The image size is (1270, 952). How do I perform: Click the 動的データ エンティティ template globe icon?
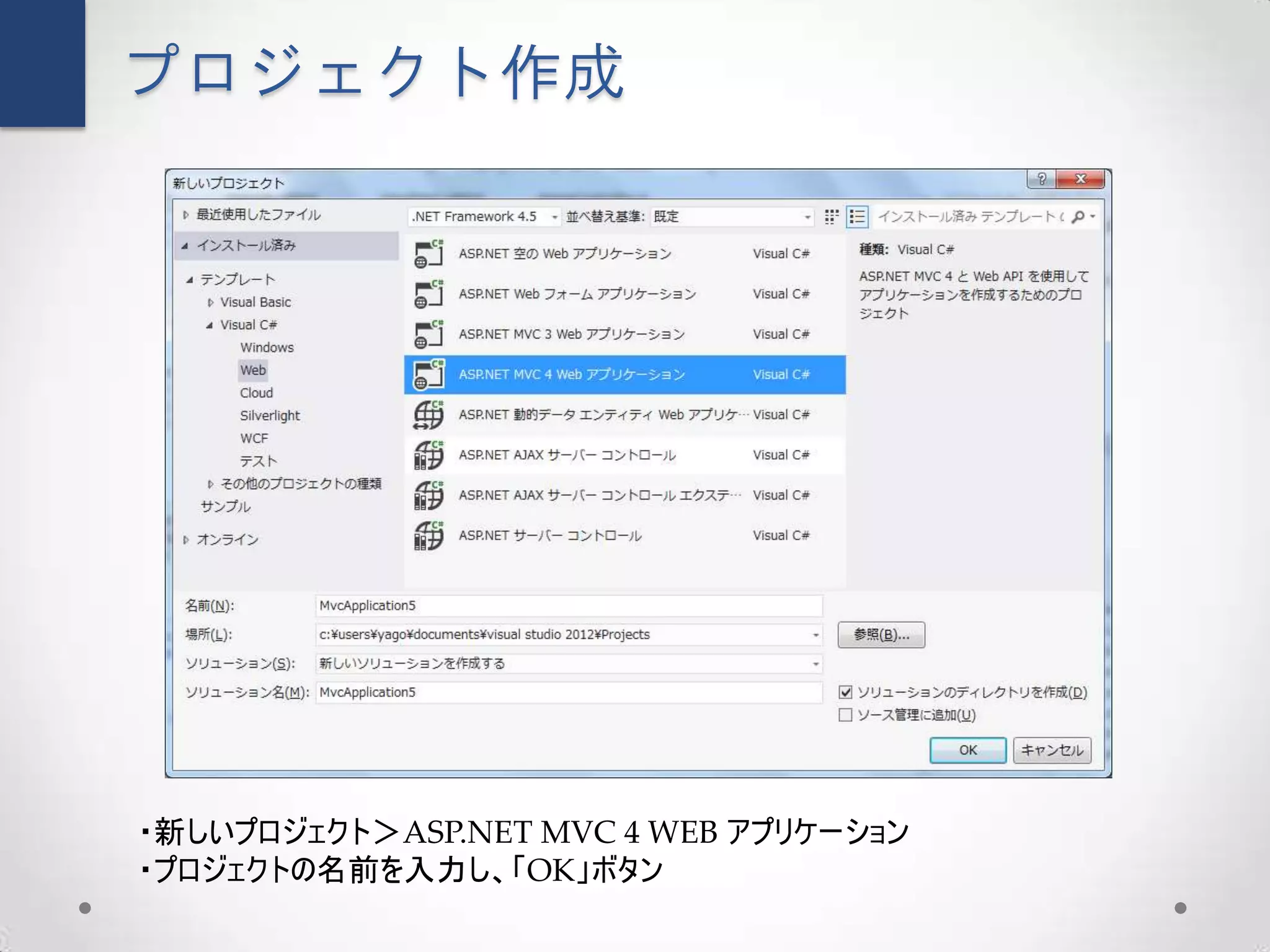tap(429, 415)
